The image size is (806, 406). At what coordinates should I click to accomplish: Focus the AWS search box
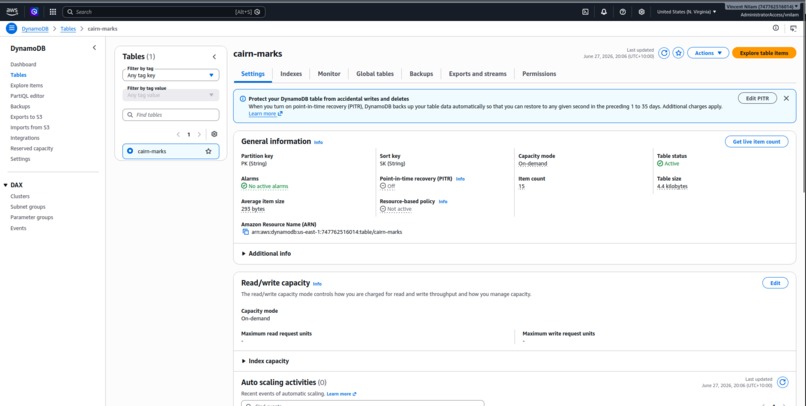click(x=164, y=12)
